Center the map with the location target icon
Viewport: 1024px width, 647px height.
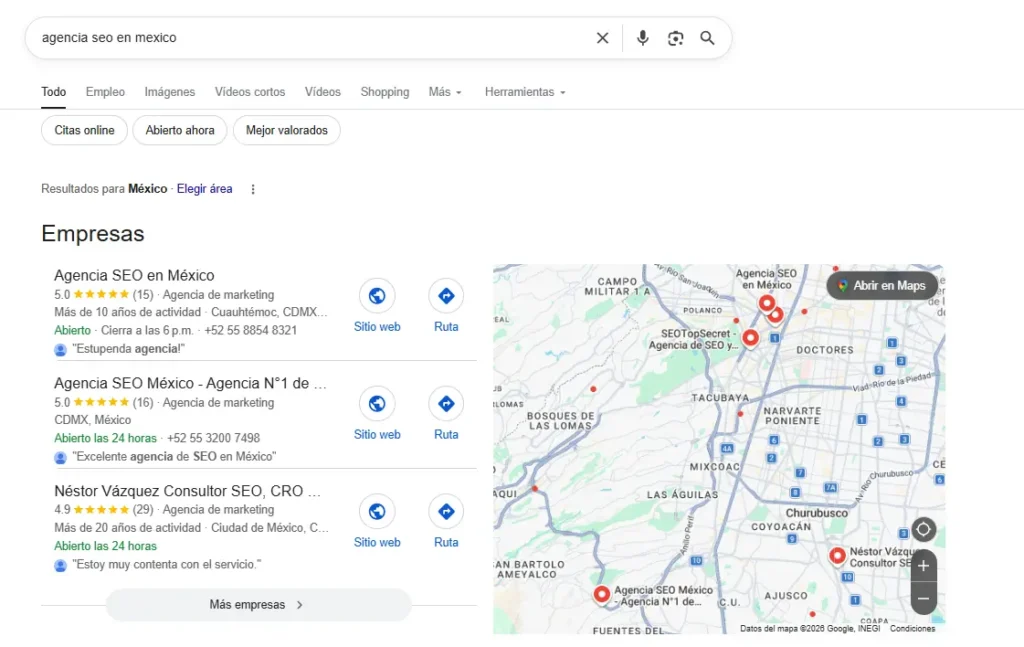923,529
